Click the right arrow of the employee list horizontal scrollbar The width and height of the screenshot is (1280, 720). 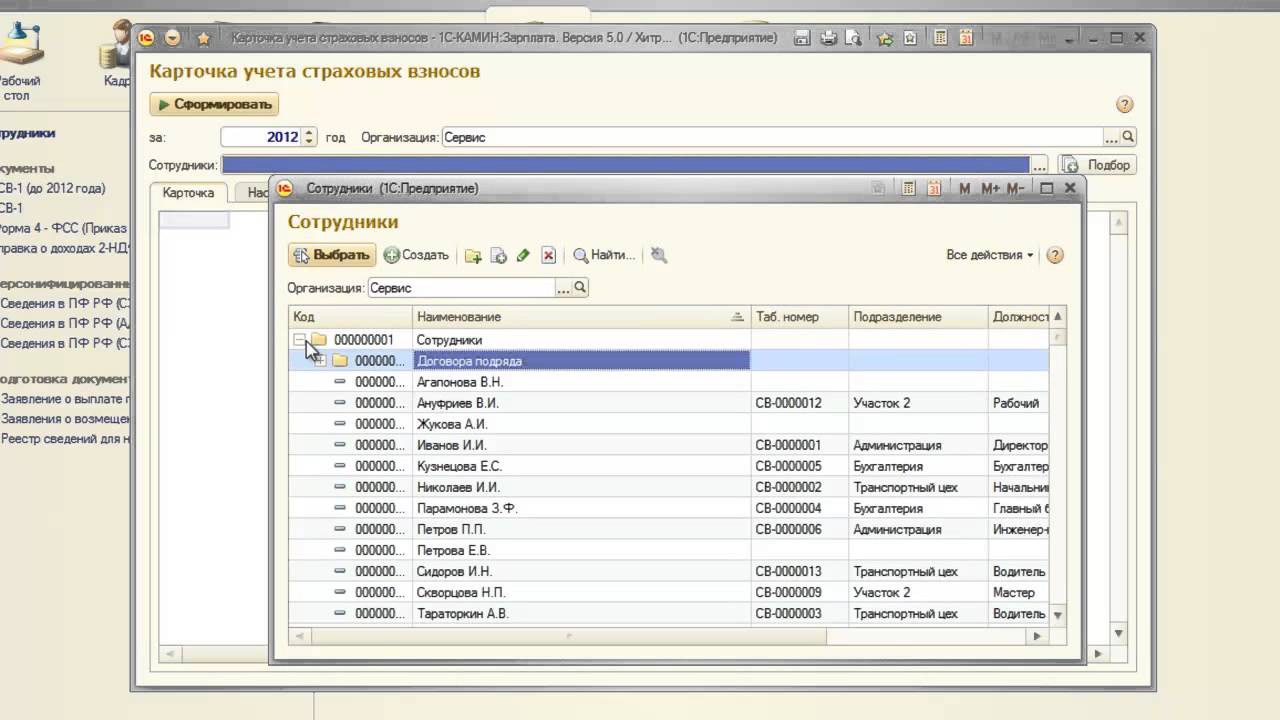pyautogui.click(x=1038, y=635)
